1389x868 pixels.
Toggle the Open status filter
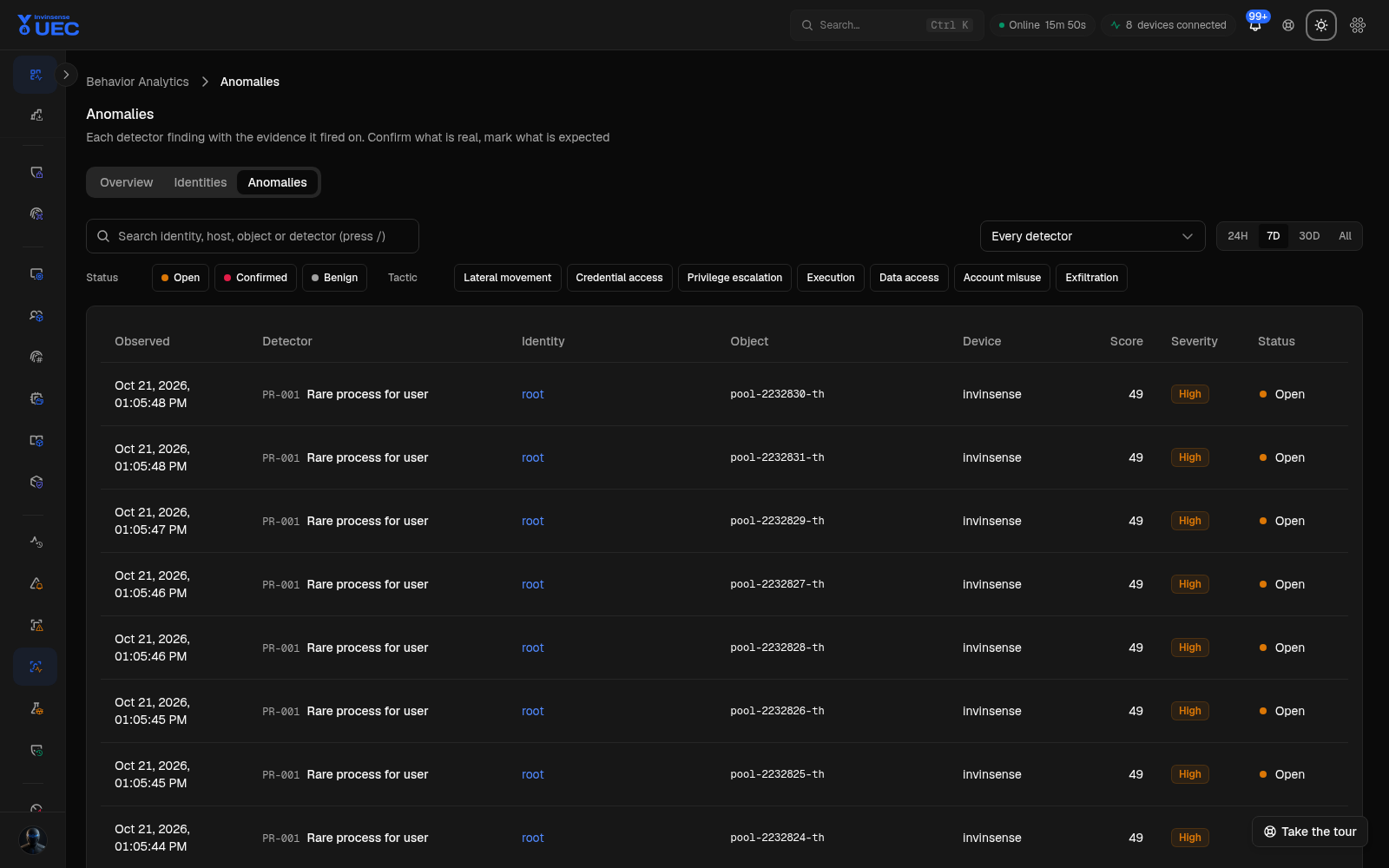(181, 278)
